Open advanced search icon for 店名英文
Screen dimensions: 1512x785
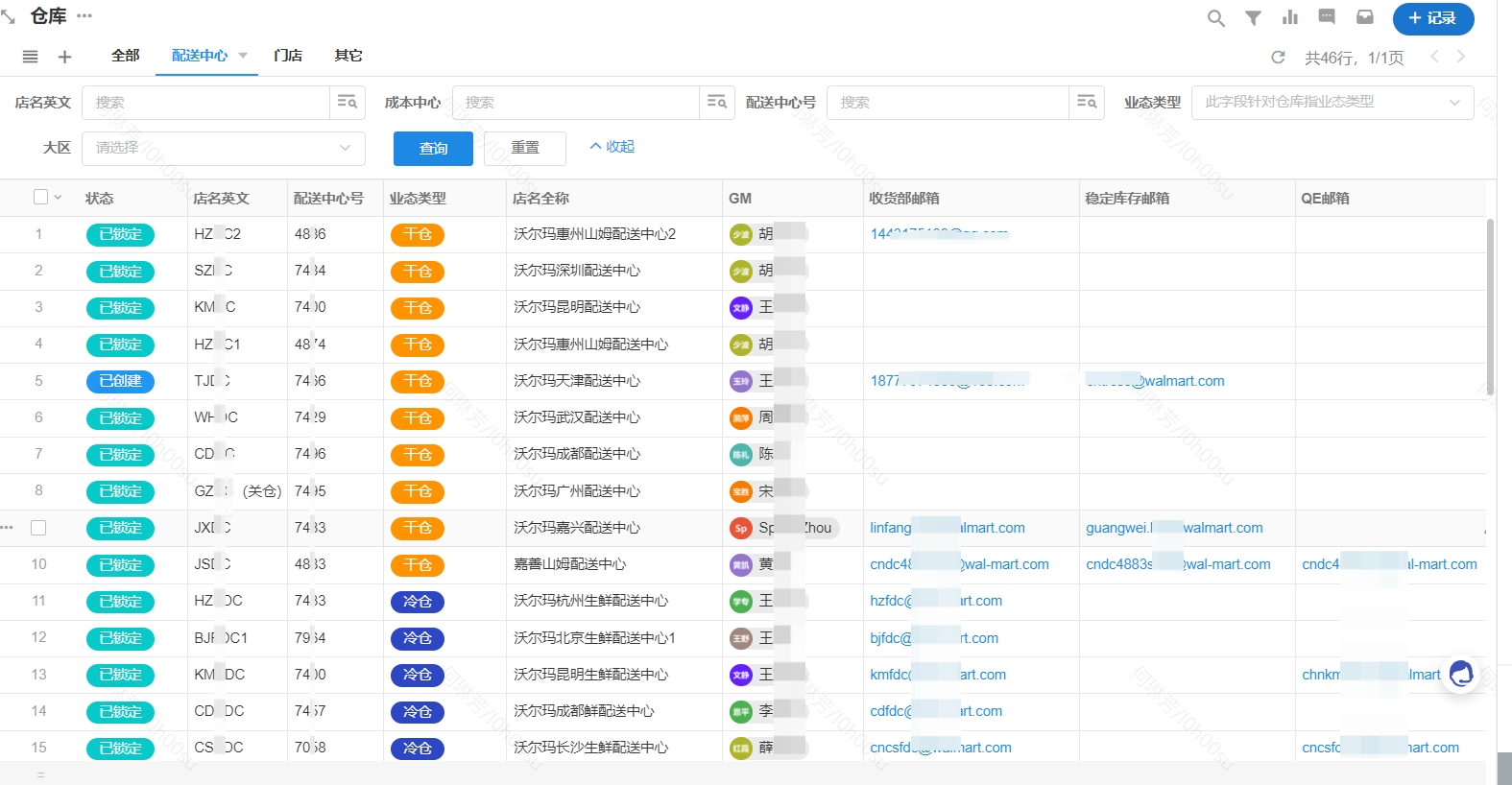347,102
